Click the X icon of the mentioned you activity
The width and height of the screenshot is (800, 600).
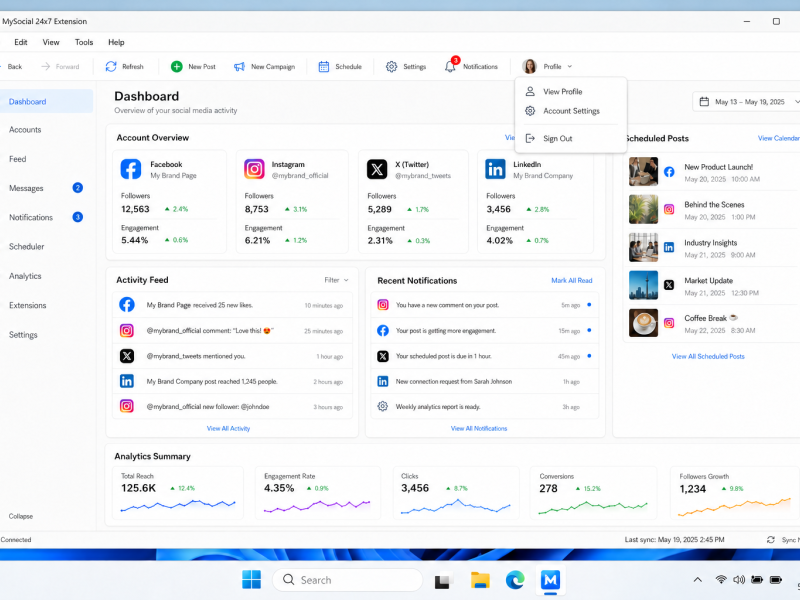[x=127, y=356]
